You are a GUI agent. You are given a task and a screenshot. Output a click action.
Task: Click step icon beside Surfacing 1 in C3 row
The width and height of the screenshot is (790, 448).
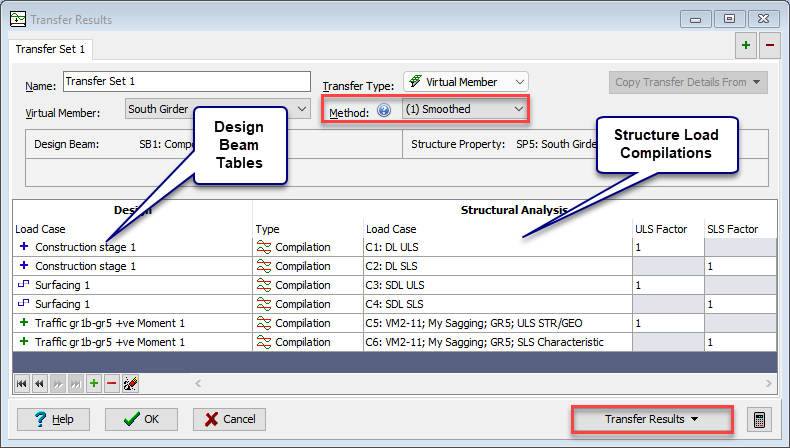pos(24,284)
